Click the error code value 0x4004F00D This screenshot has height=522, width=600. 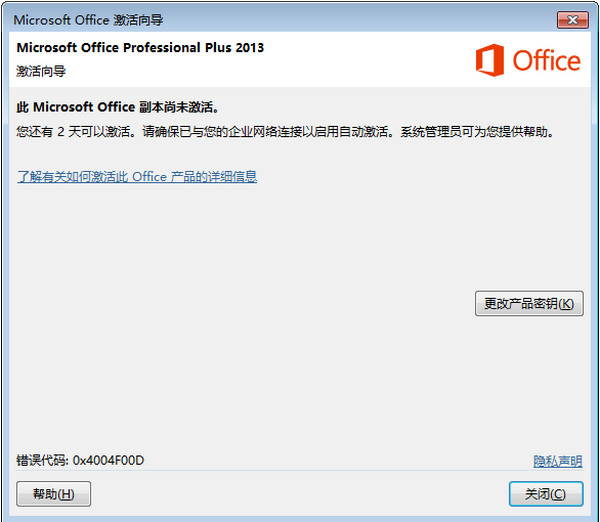[108, 460]
